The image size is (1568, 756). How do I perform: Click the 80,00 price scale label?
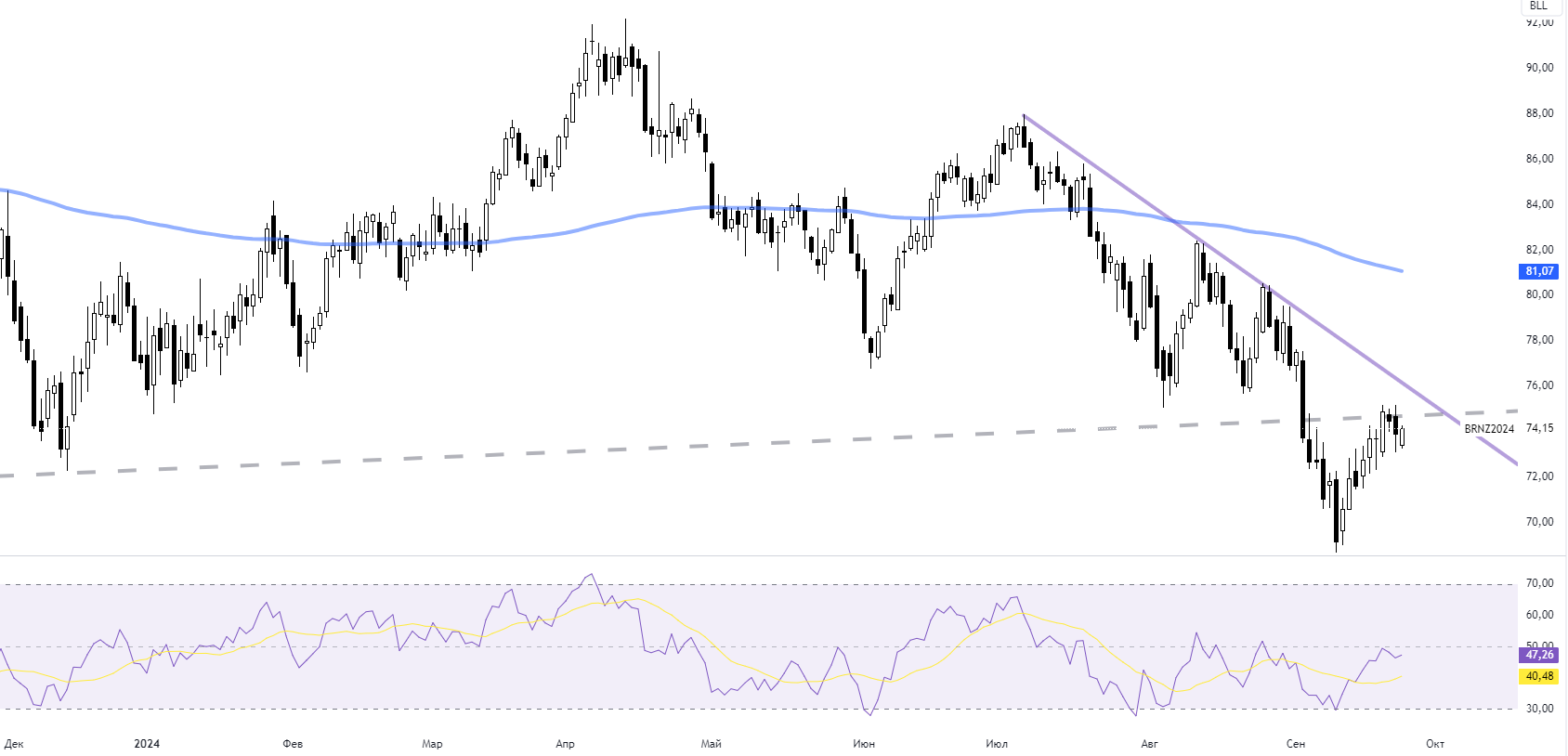click(x=1539, y=294)
